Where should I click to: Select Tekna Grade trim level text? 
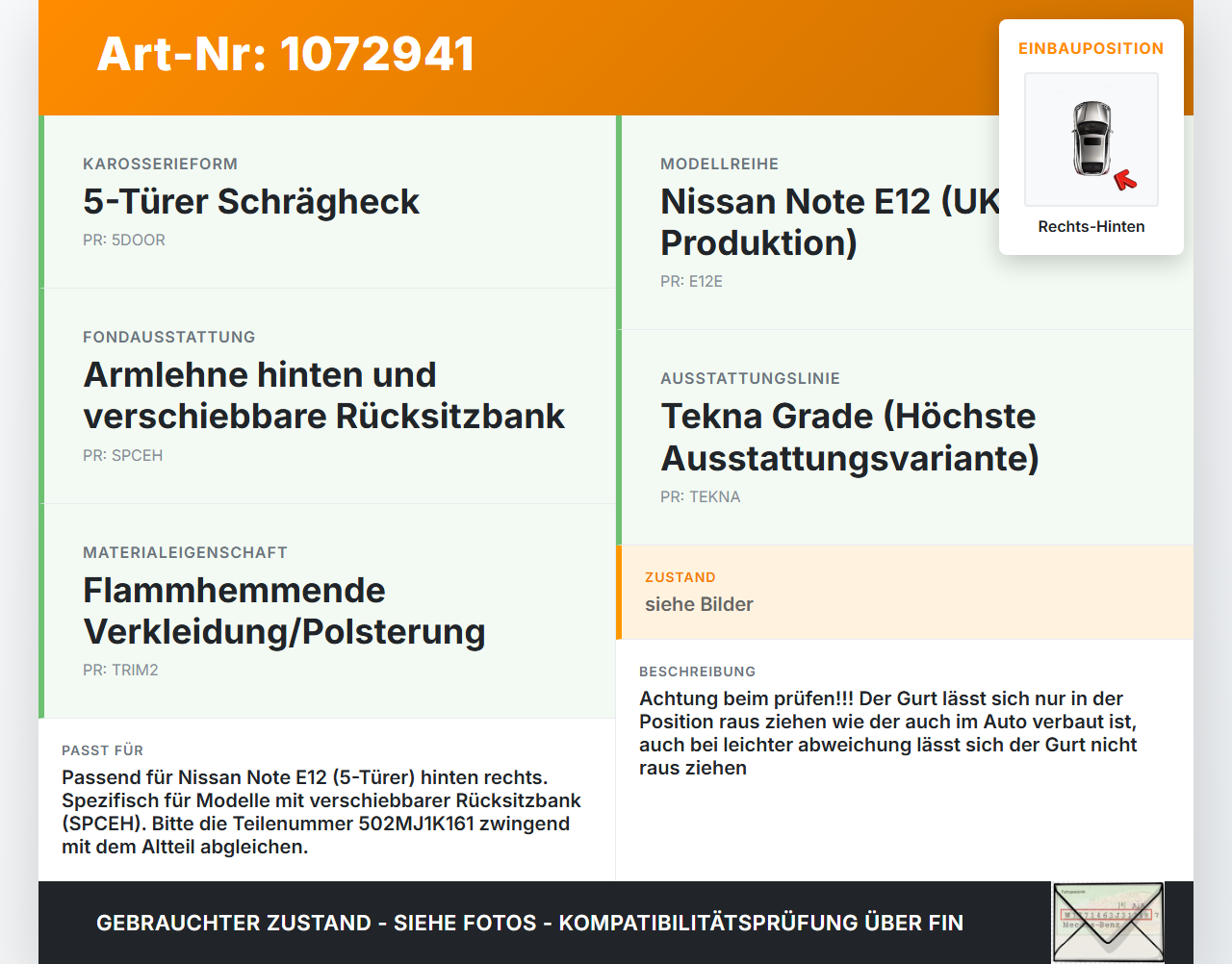pos(850,437)
